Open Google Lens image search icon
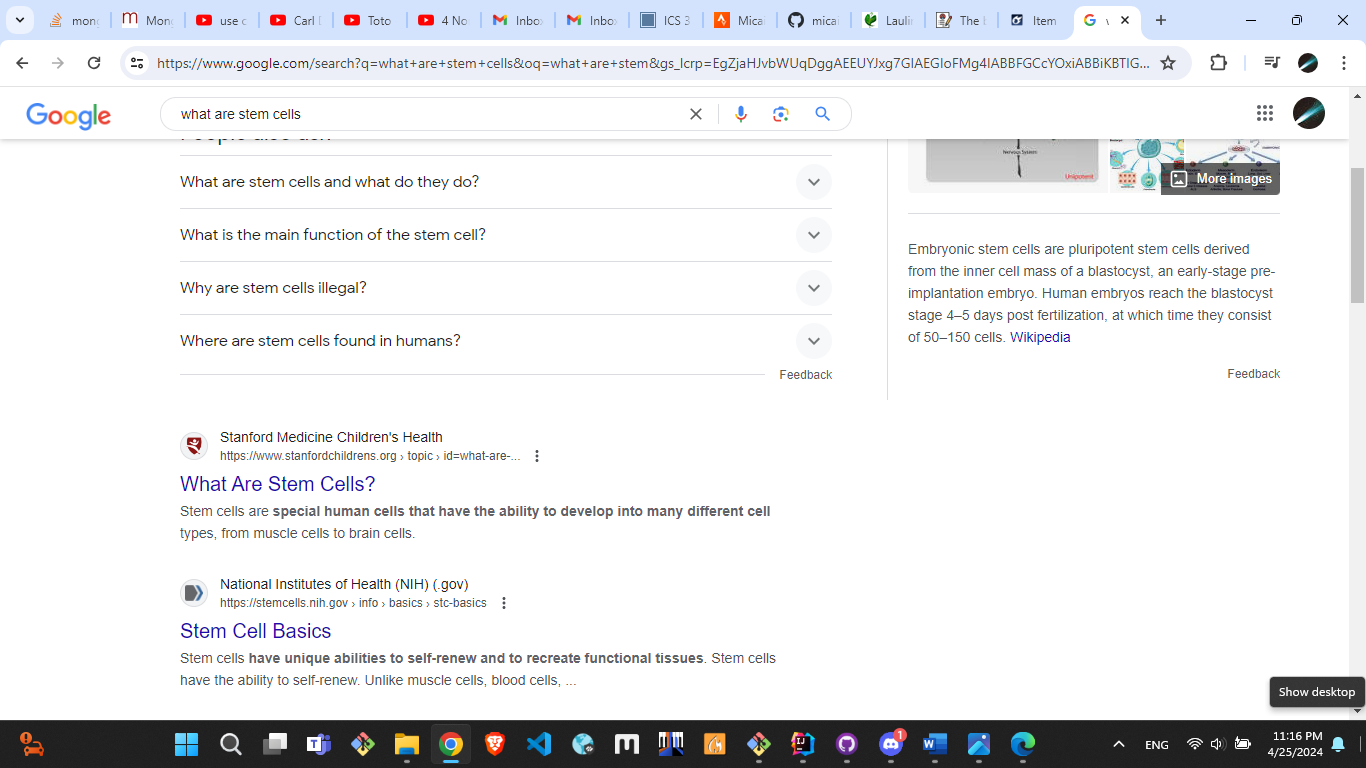Viewport: 1366px width, 768px height. tap(781, 114)
